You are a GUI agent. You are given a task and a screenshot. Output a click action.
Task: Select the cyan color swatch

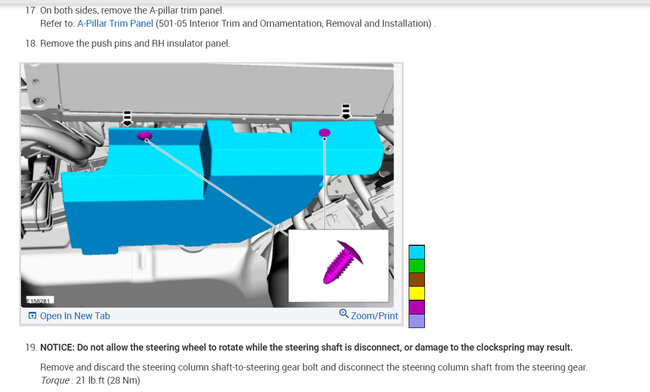(x=417, y=252)
